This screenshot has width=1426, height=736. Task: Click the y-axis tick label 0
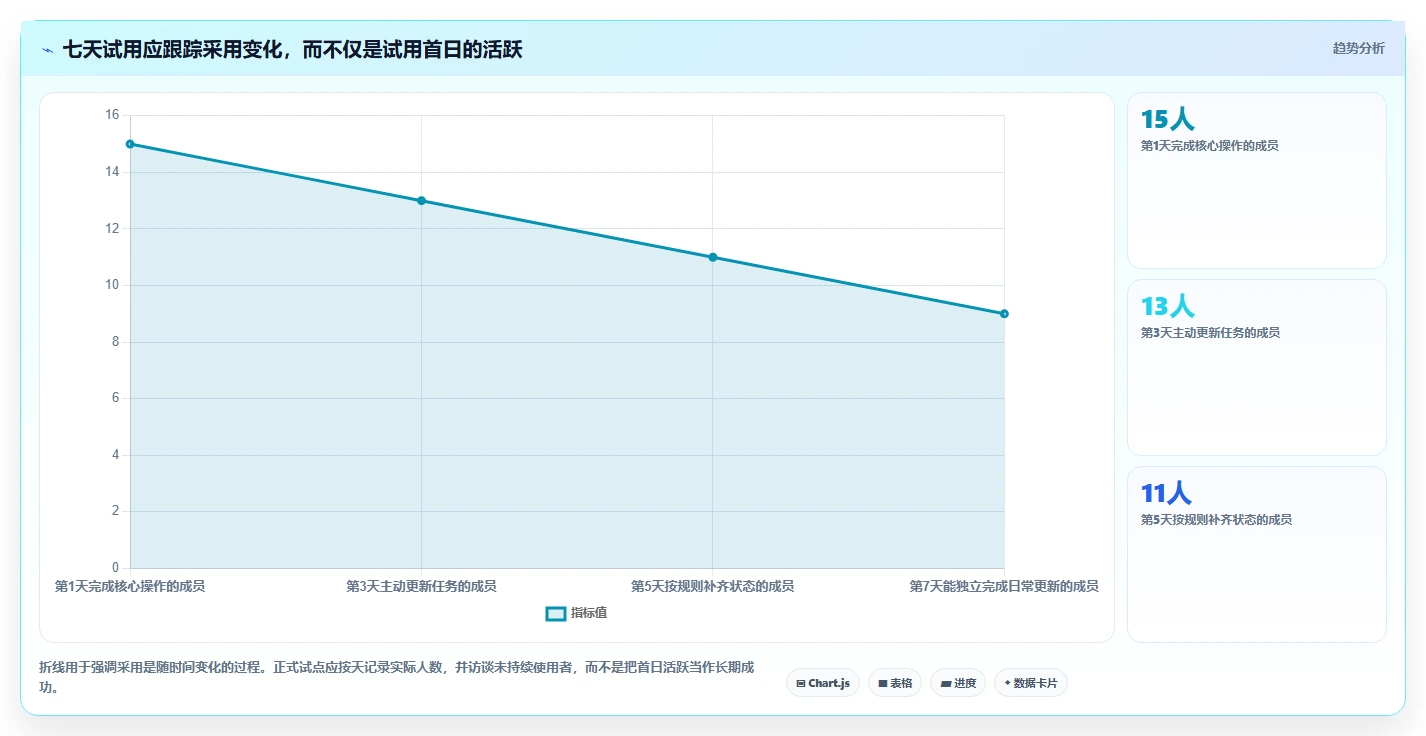pyautogui.click(x=116, y=568)
